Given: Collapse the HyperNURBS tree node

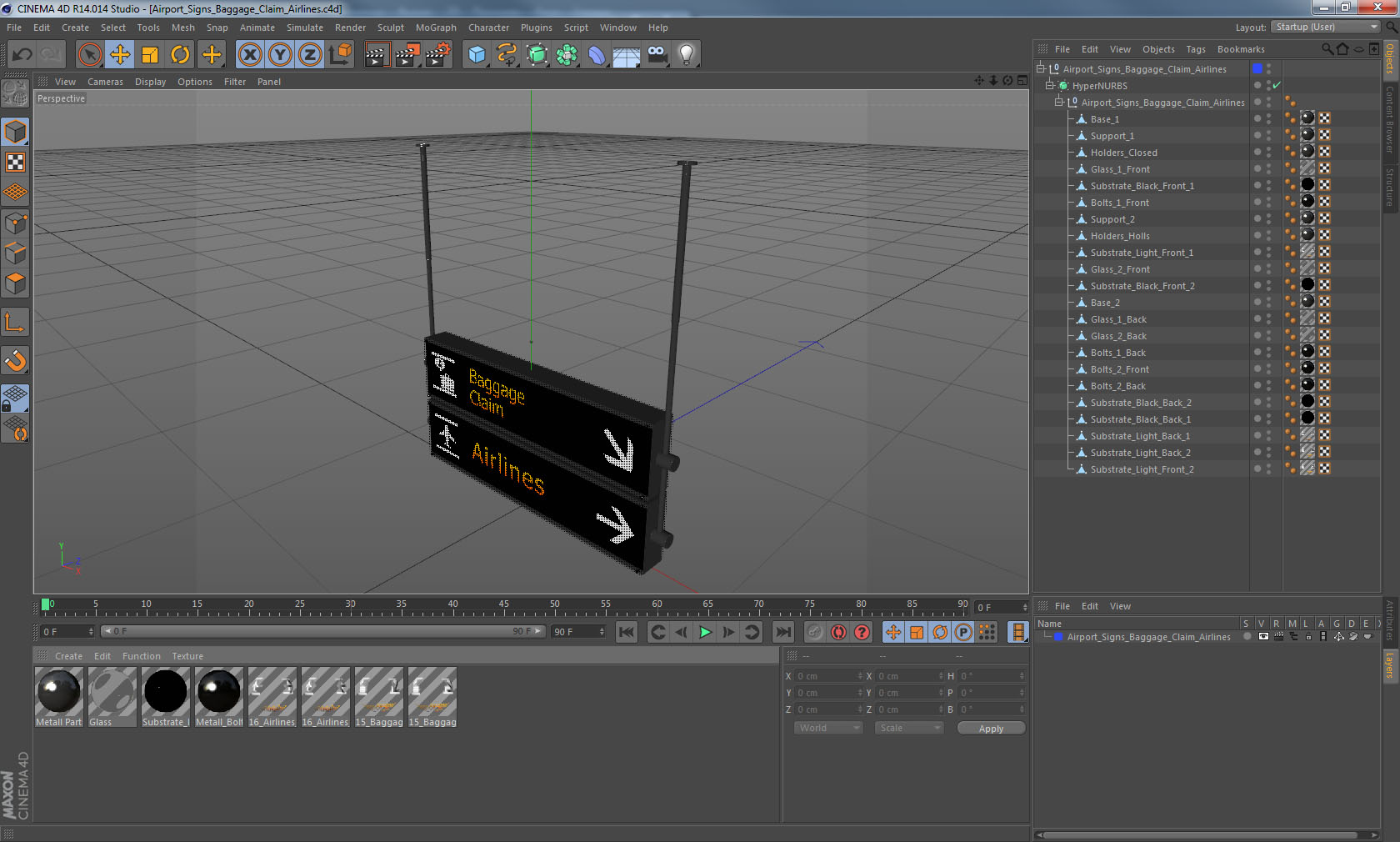Looking at the screenshot, I should click(1050, 85).
